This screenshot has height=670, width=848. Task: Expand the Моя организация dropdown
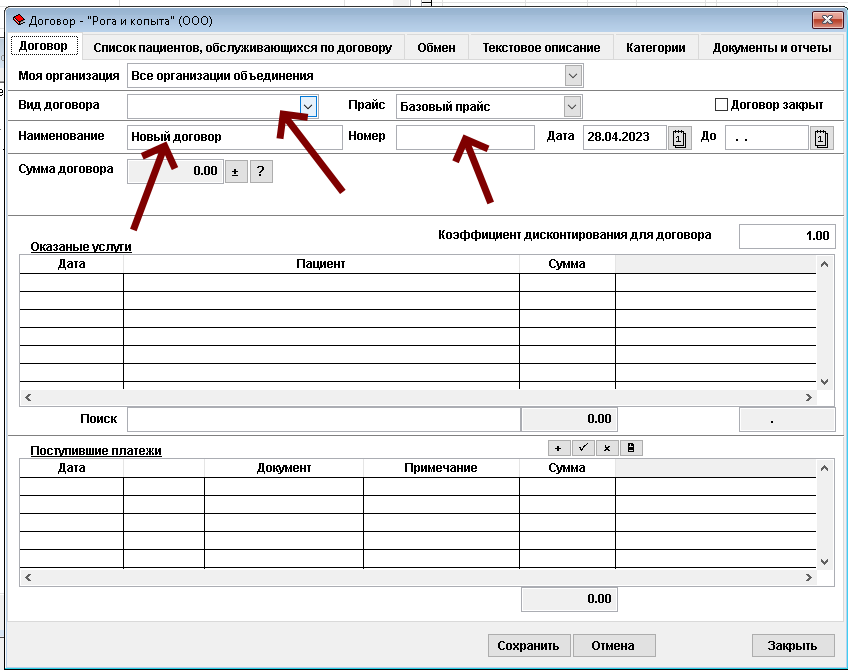572,76
